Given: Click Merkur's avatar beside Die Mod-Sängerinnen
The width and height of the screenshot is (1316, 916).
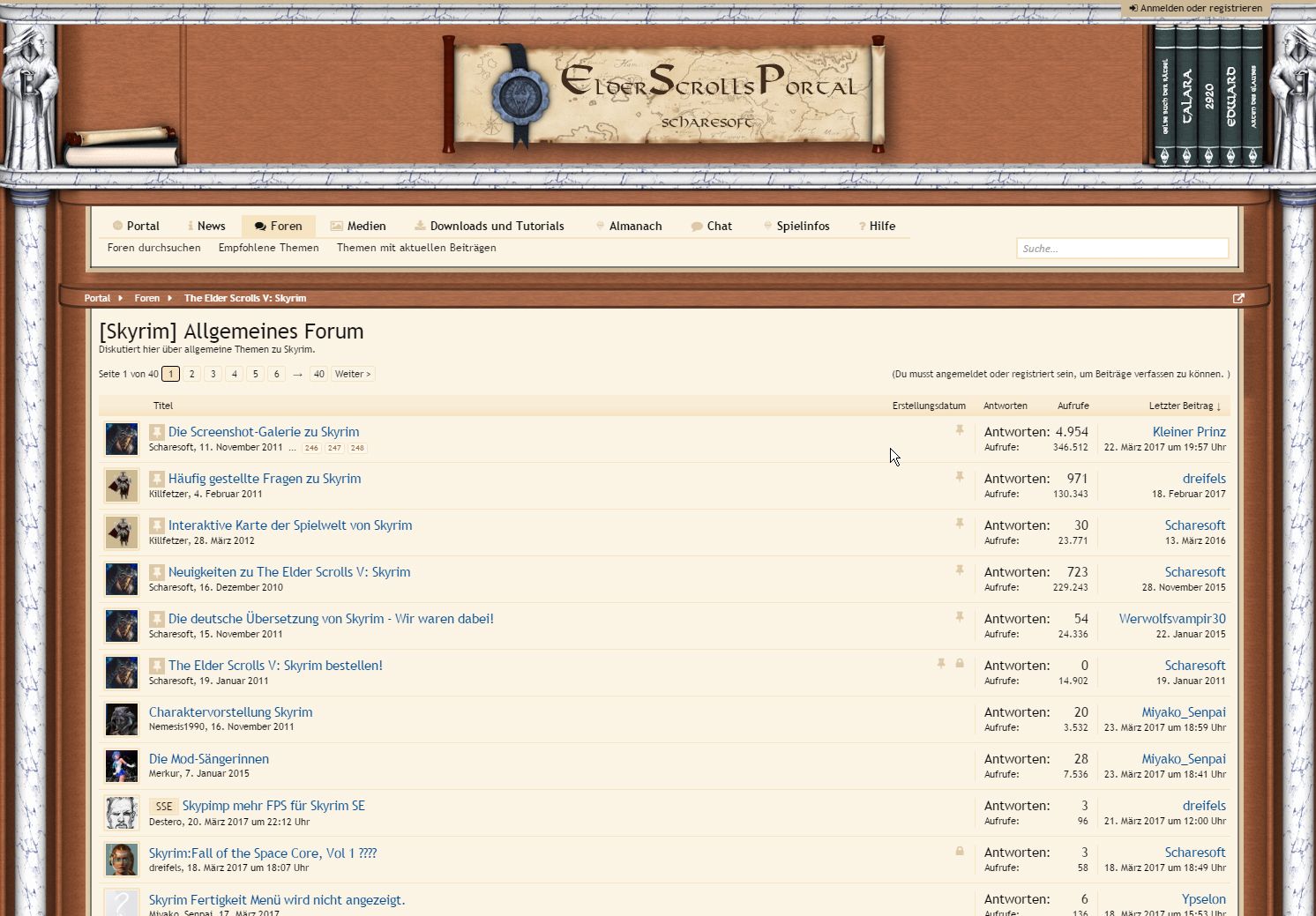Looking at the screenshot, I should tap(122, 766).
